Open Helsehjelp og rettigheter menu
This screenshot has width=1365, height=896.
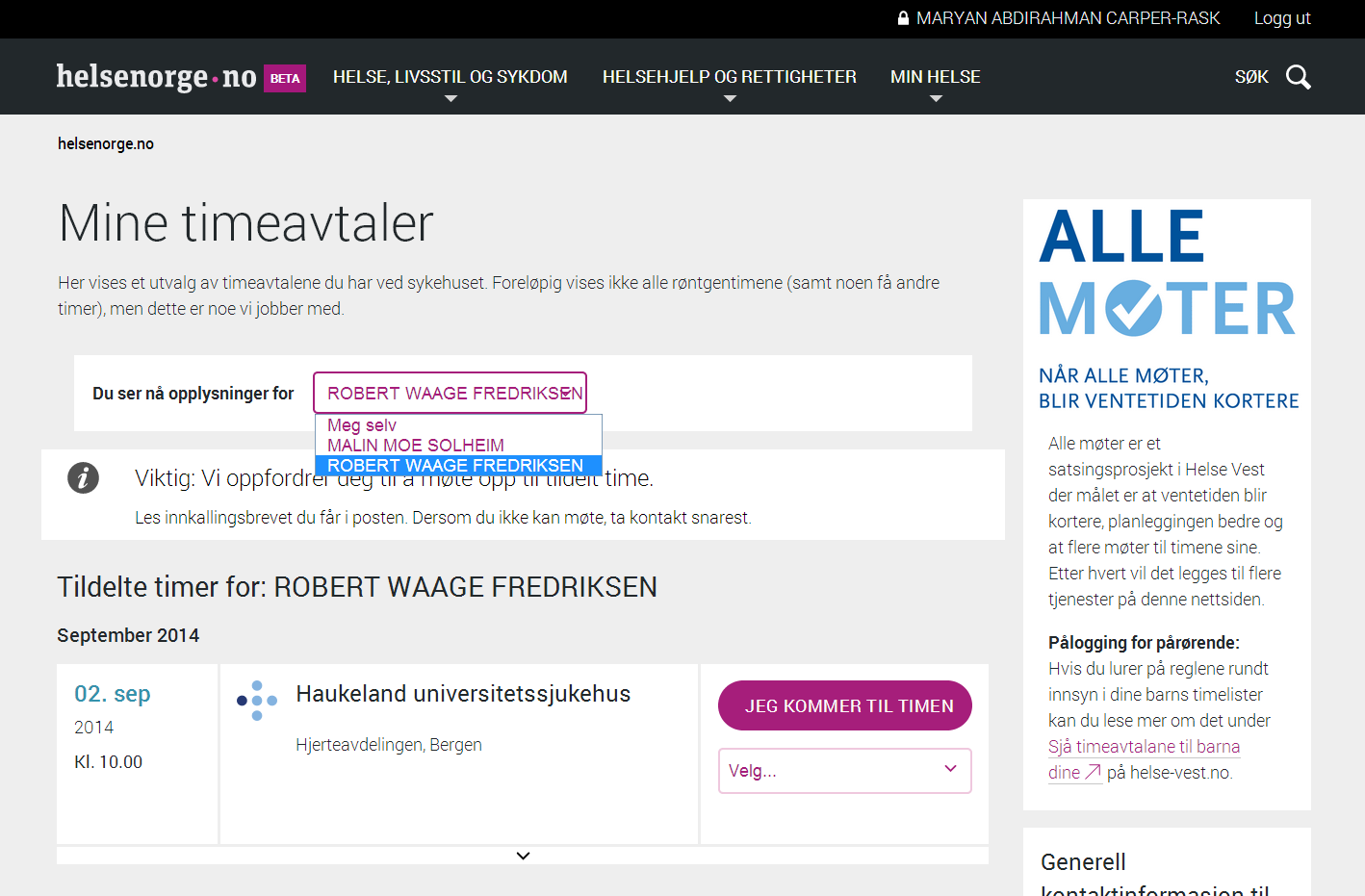pos(729,77)
